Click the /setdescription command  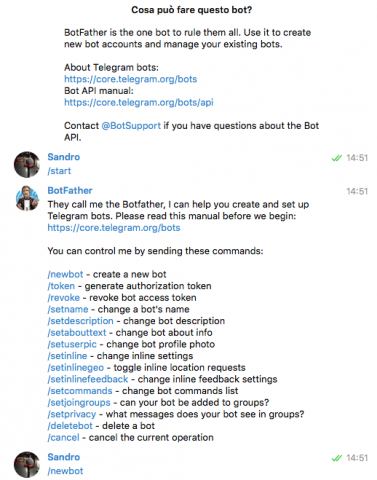click(x=80, y=321)
